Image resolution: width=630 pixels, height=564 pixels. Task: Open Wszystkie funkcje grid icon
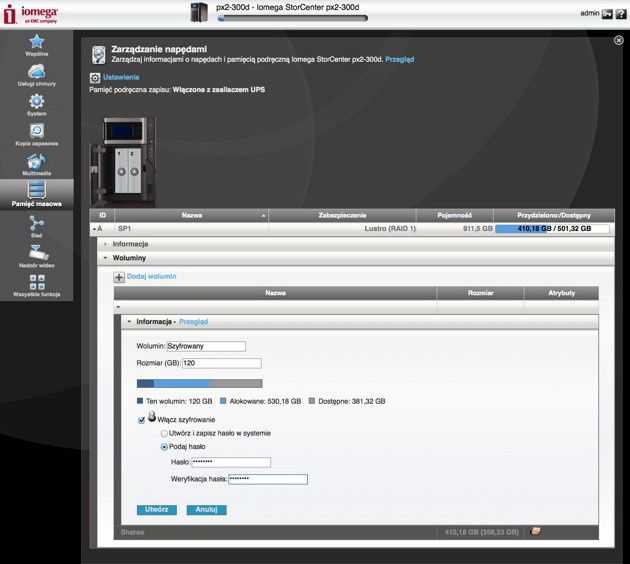click(37, 282)
